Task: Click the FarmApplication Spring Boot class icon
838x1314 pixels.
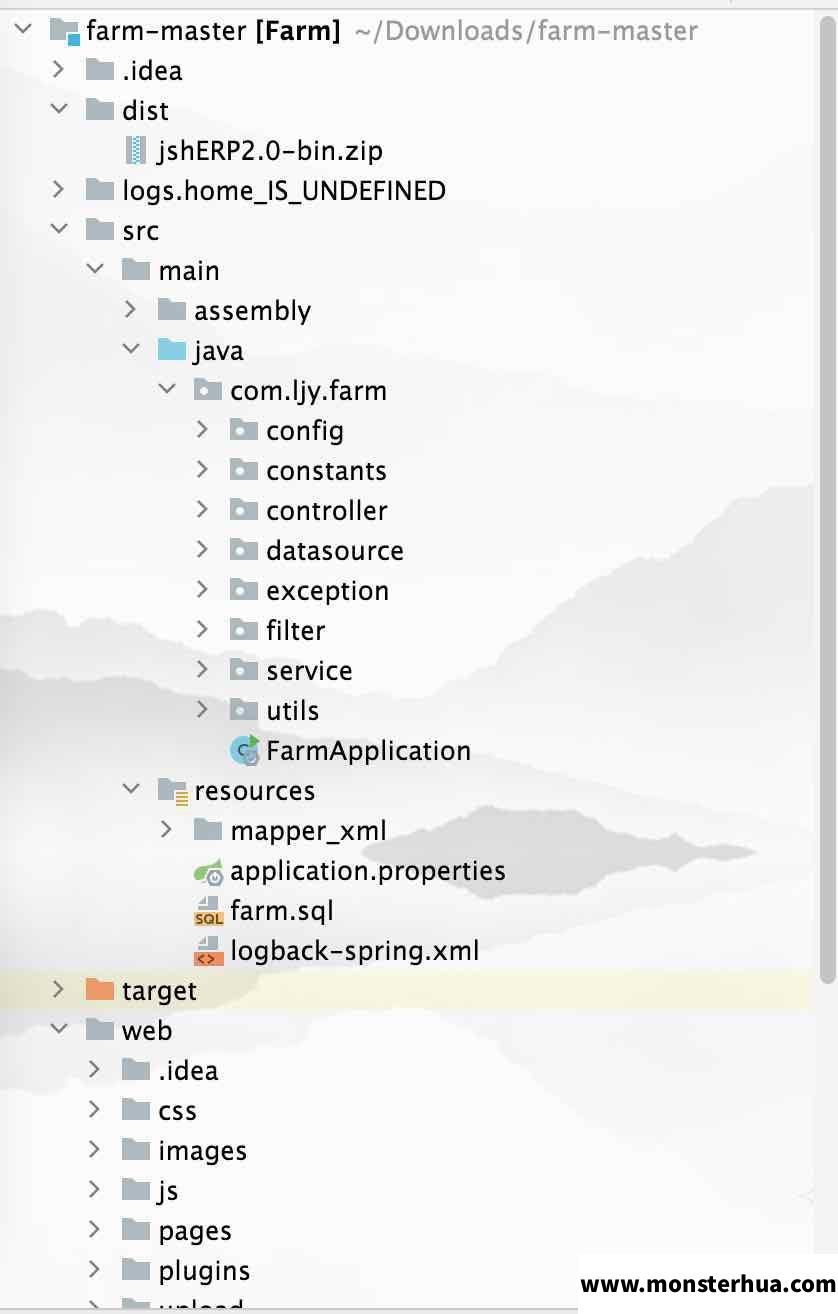Action: pyautogui.click(x=244, y=750)
